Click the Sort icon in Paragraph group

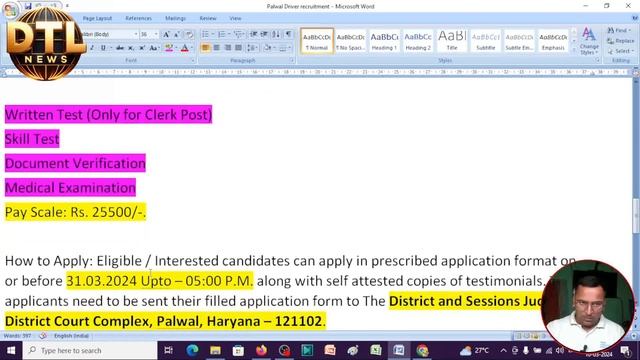276,35
